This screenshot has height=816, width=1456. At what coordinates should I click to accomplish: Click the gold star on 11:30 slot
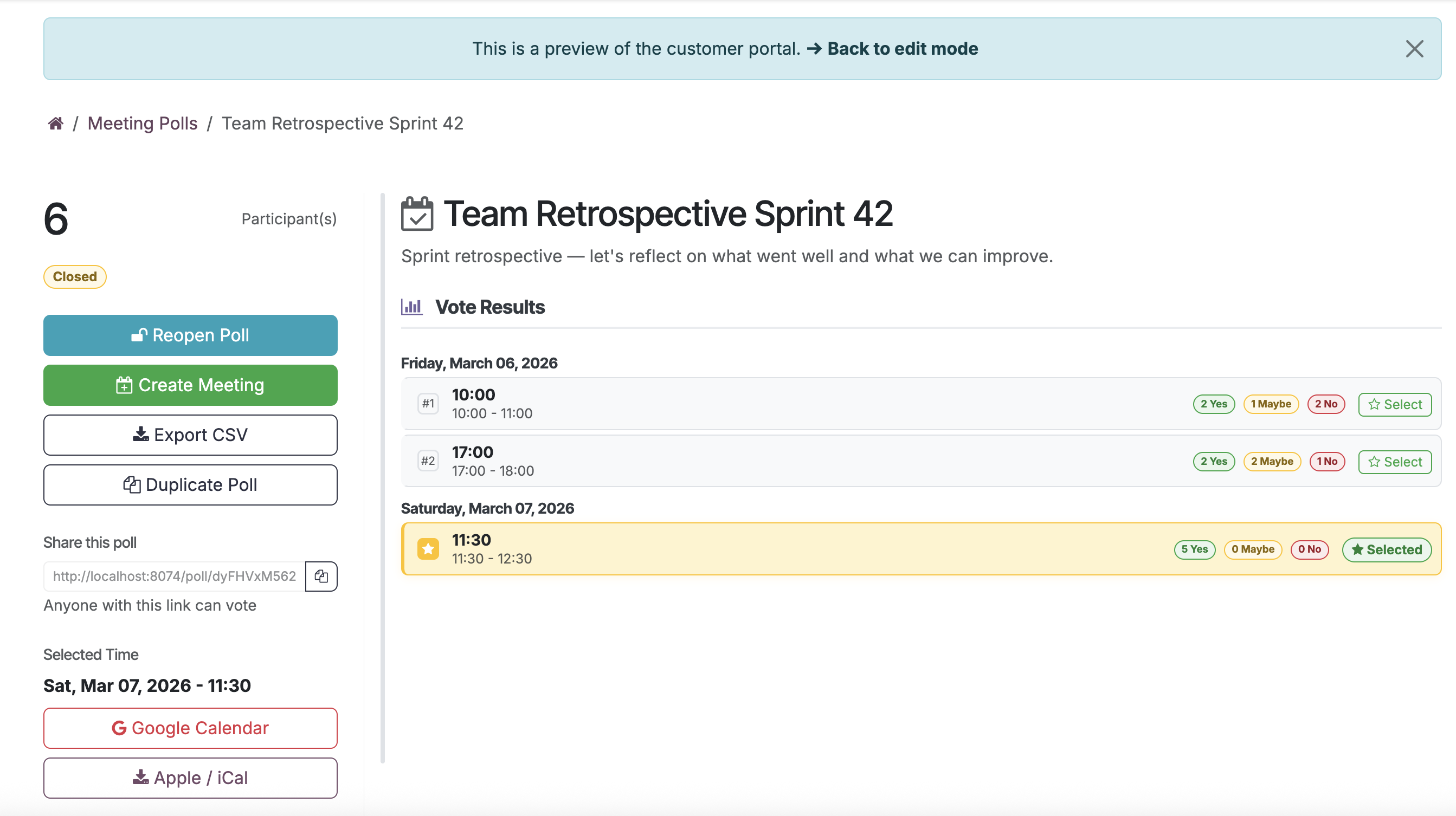pyautogui.click(x=428, y=549)
